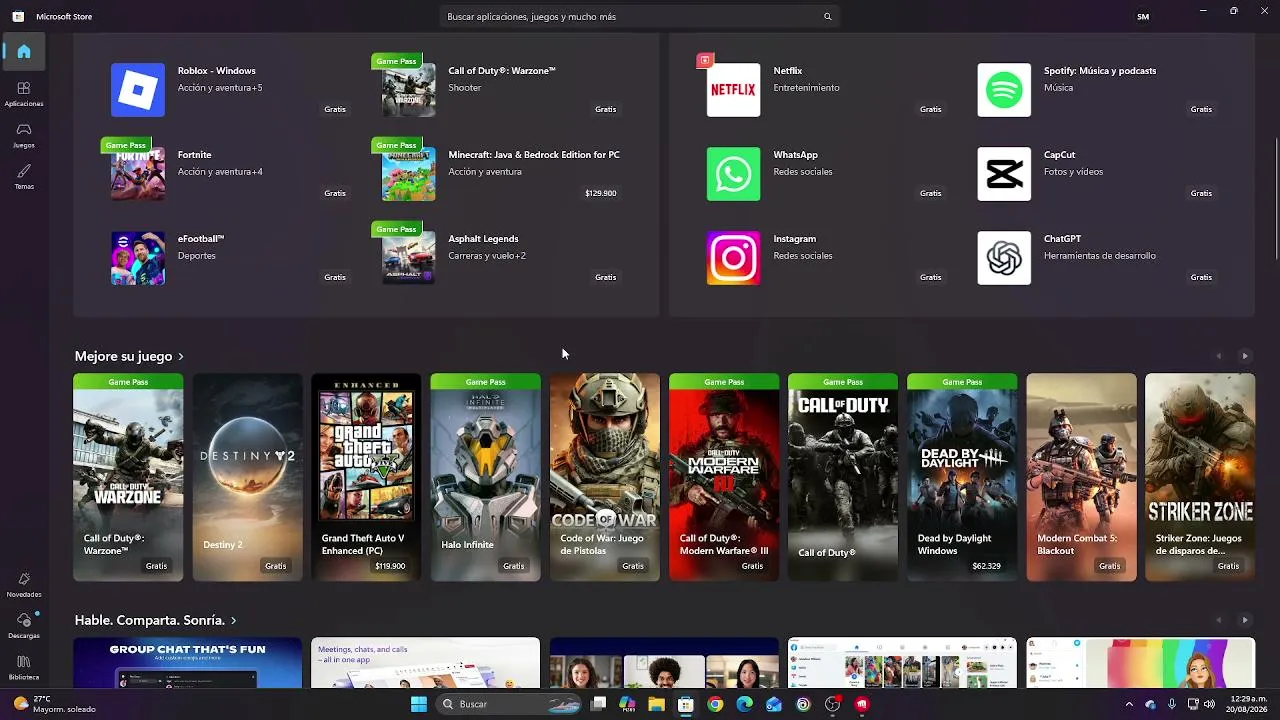1280x720 pixels.
Task: Open the Descargas section
Action: 24,626
